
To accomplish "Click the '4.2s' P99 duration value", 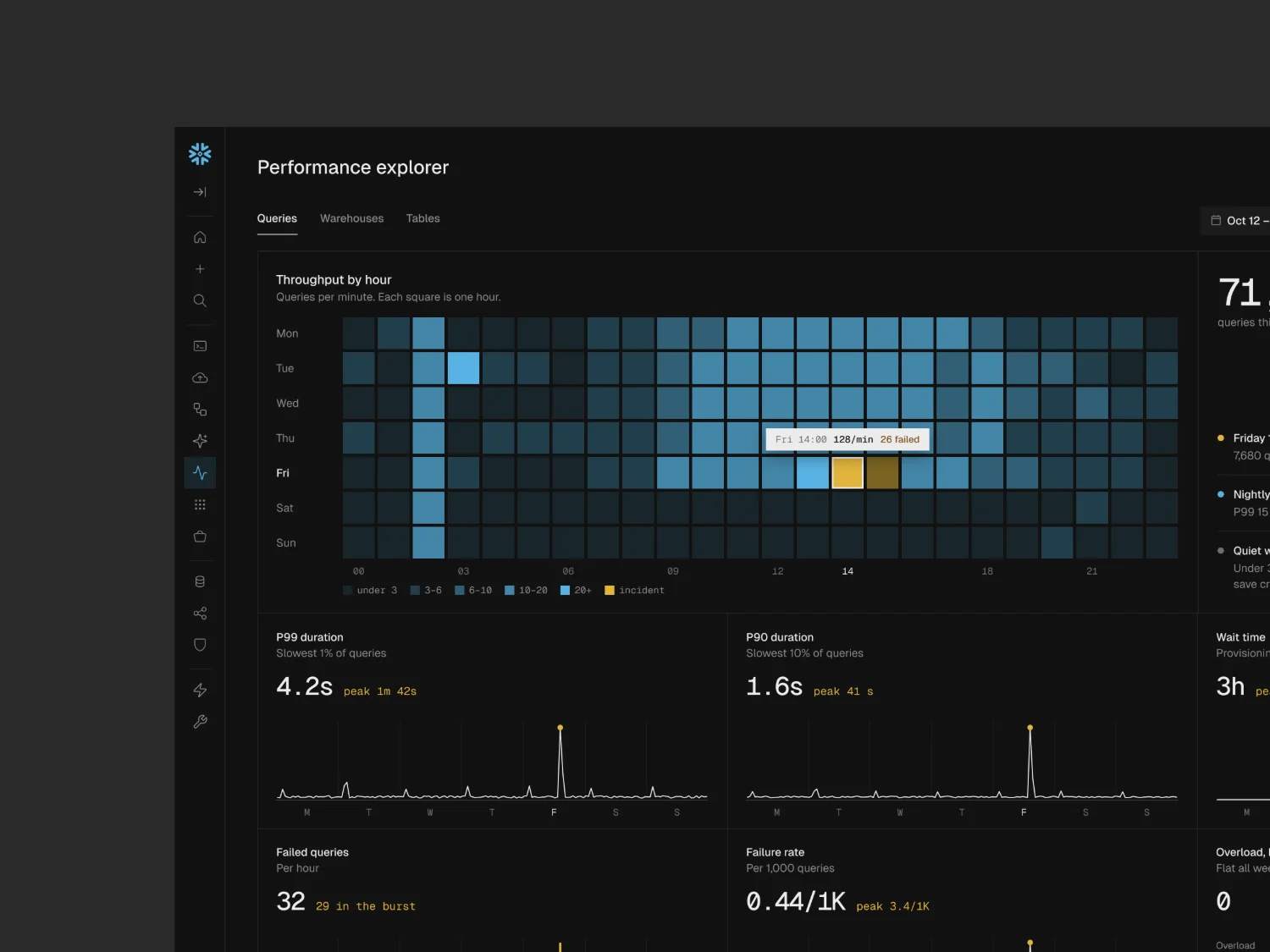I will pos(305,686).
